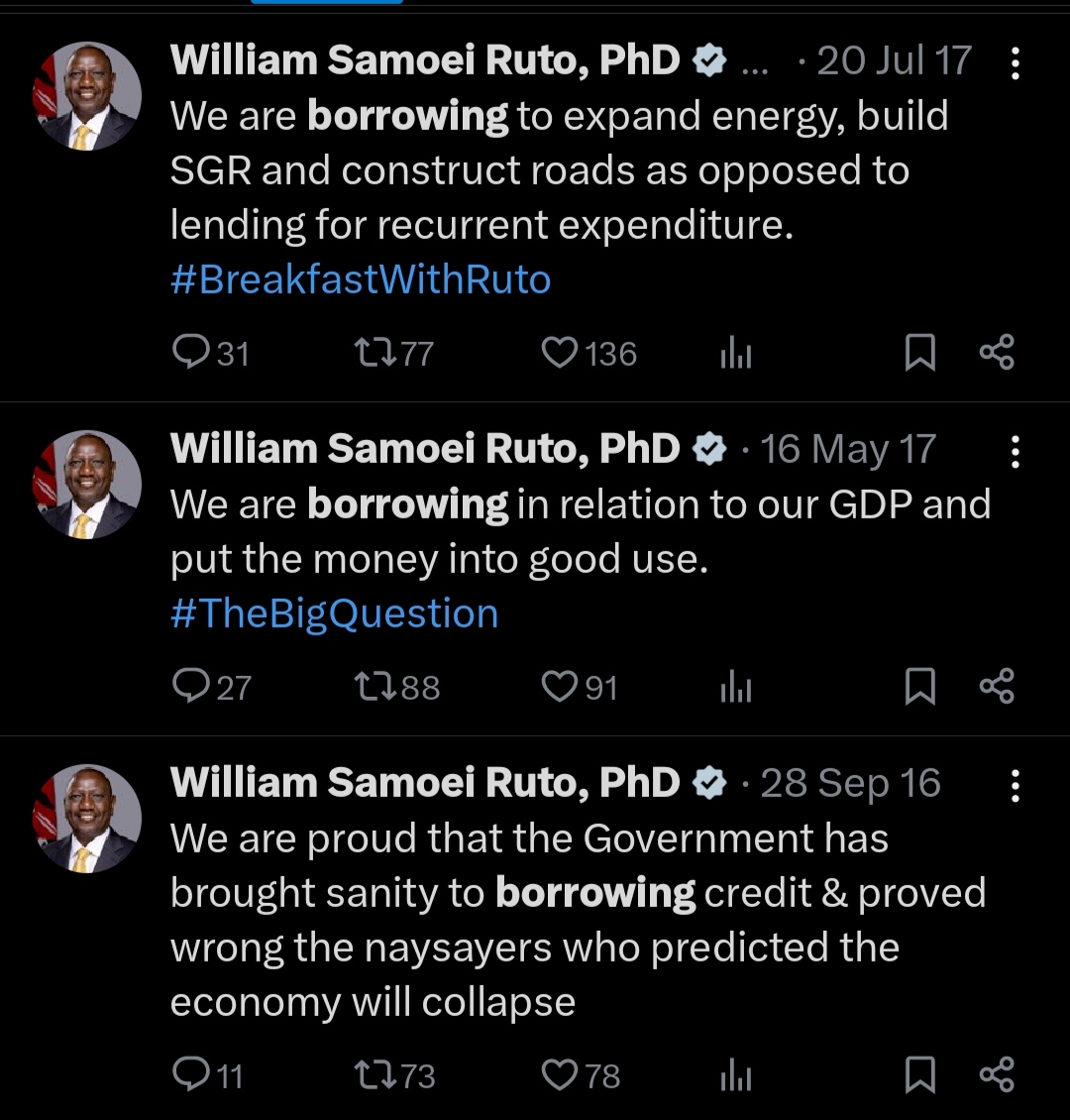Image resolution: width=1070 pixels, height=1120 pixels.
Task: Open the #TheBigQuestion hashtag
Action: point(334,614)
